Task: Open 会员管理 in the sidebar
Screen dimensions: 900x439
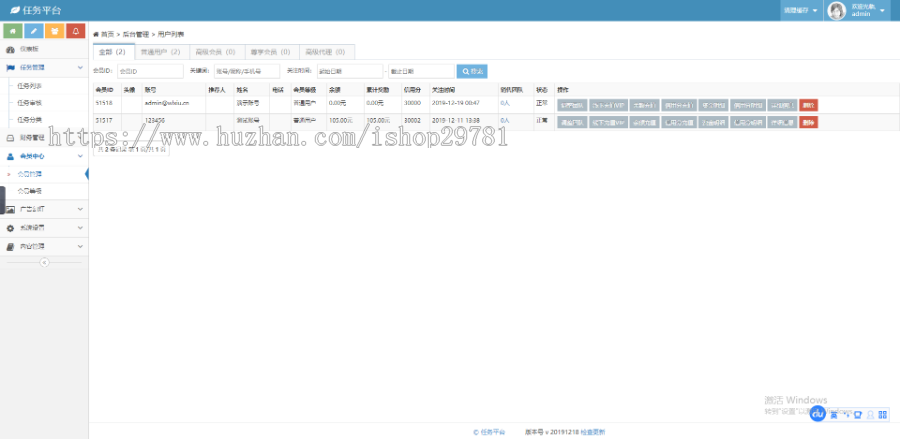Action: (x=30, y=174)
